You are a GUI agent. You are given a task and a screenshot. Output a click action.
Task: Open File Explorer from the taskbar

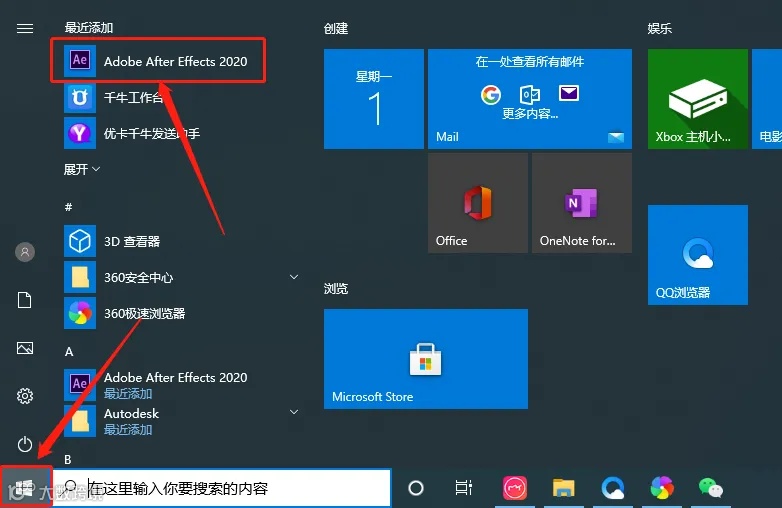(564, 488)
